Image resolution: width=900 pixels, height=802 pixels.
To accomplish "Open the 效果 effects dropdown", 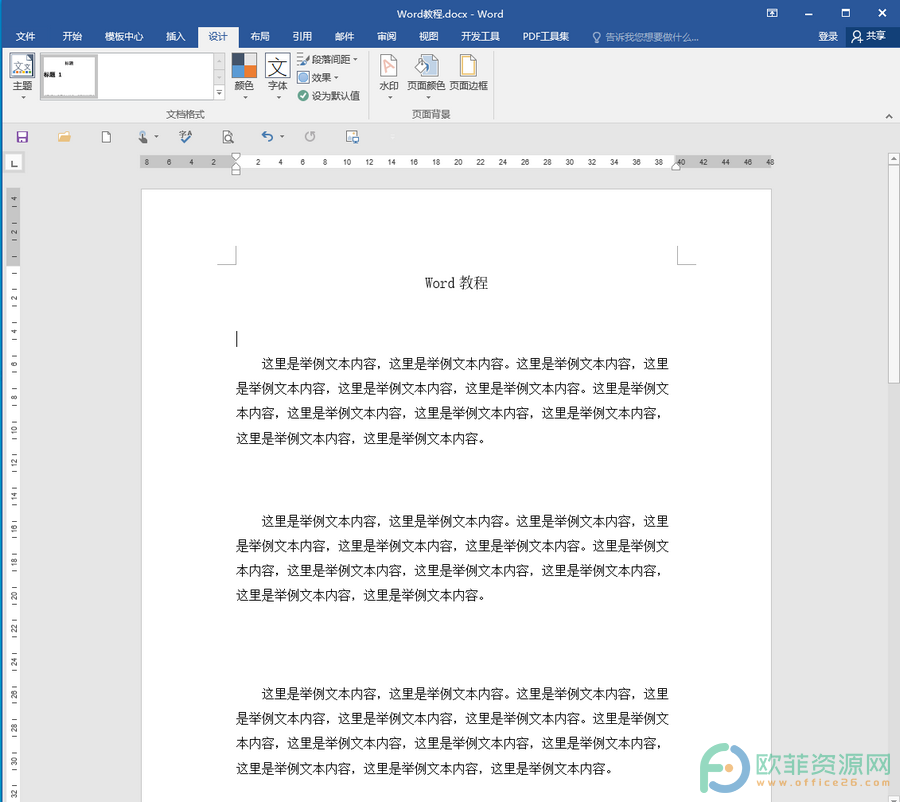I will coord(318,78).
